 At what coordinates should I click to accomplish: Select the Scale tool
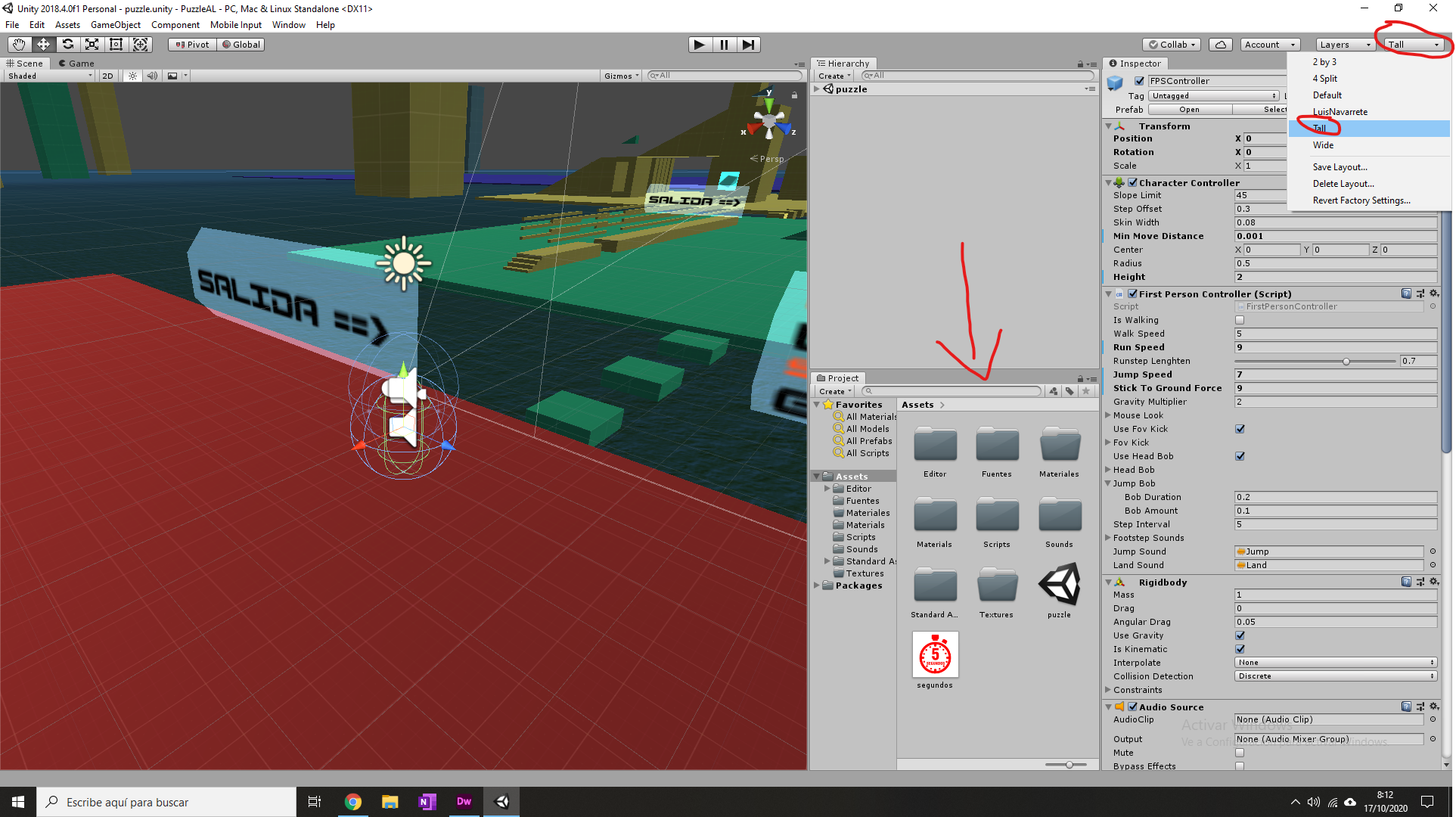(x=92, y=45)
